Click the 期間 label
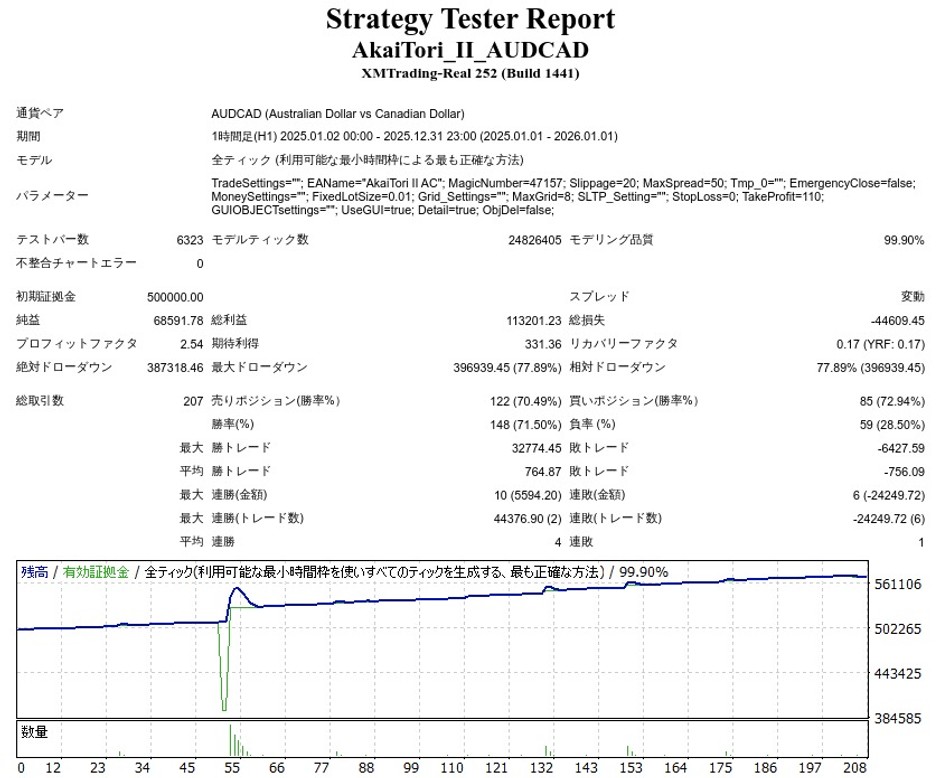 click(28, 136)
